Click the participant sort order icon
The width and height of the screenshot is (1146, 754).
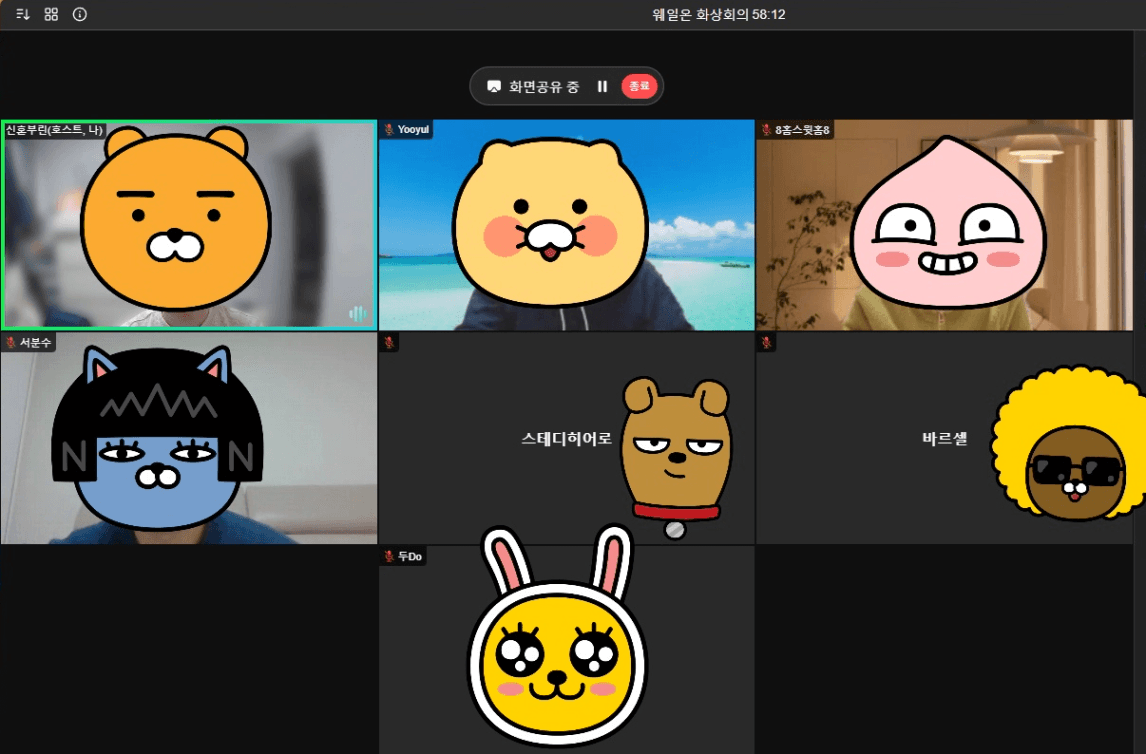(x=23, y=14)
